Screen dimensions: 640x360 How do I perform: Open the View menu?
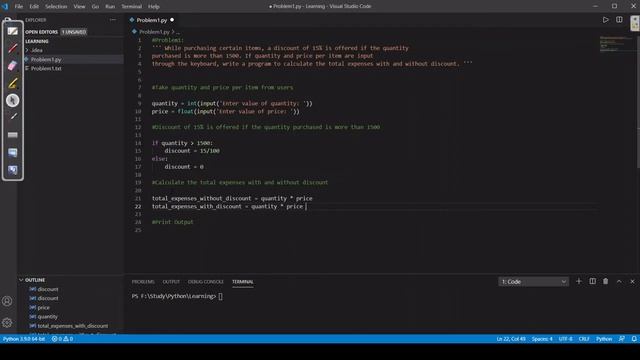(x=79, y=7)
